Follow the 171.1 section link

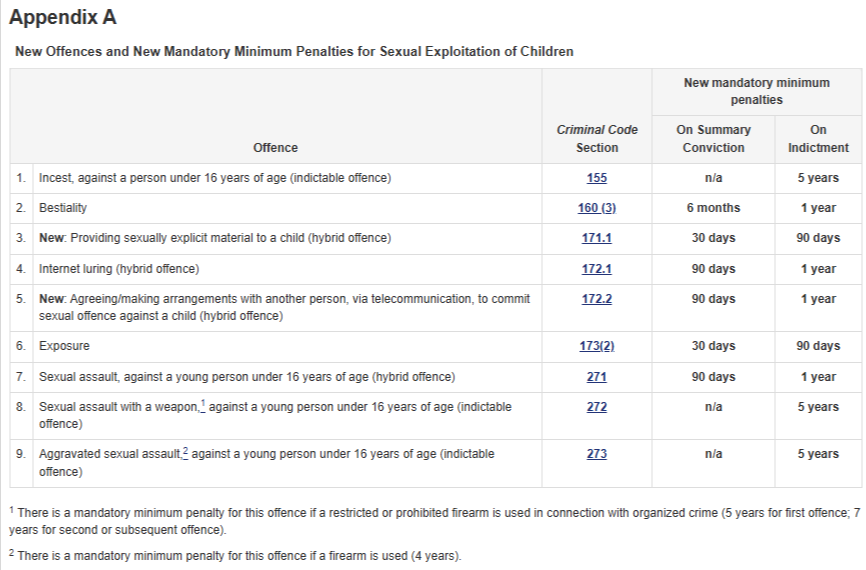[x=596, y=238]
